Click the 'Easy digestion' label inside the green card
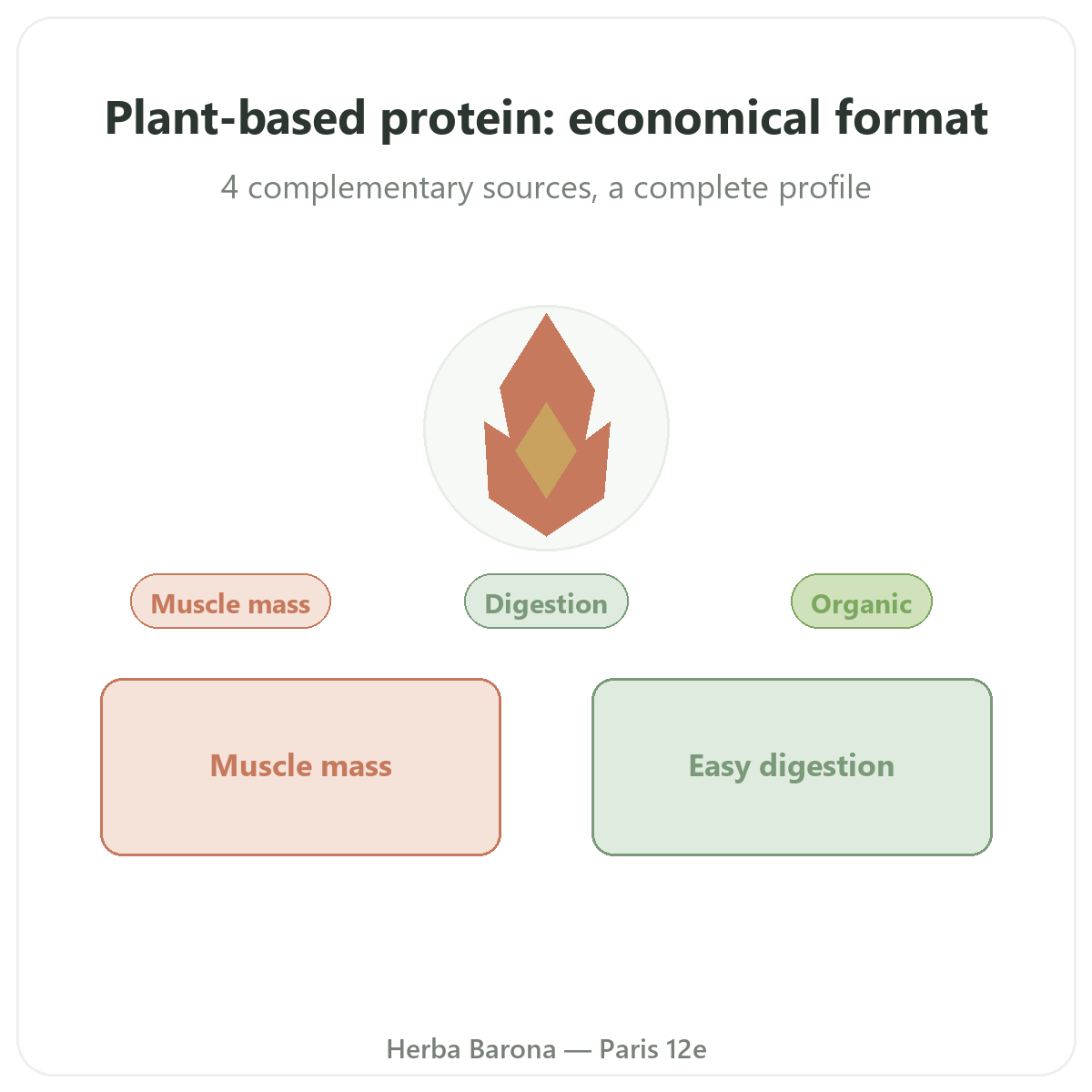Screen dimensions: 1092x1092 click(792, 766)
